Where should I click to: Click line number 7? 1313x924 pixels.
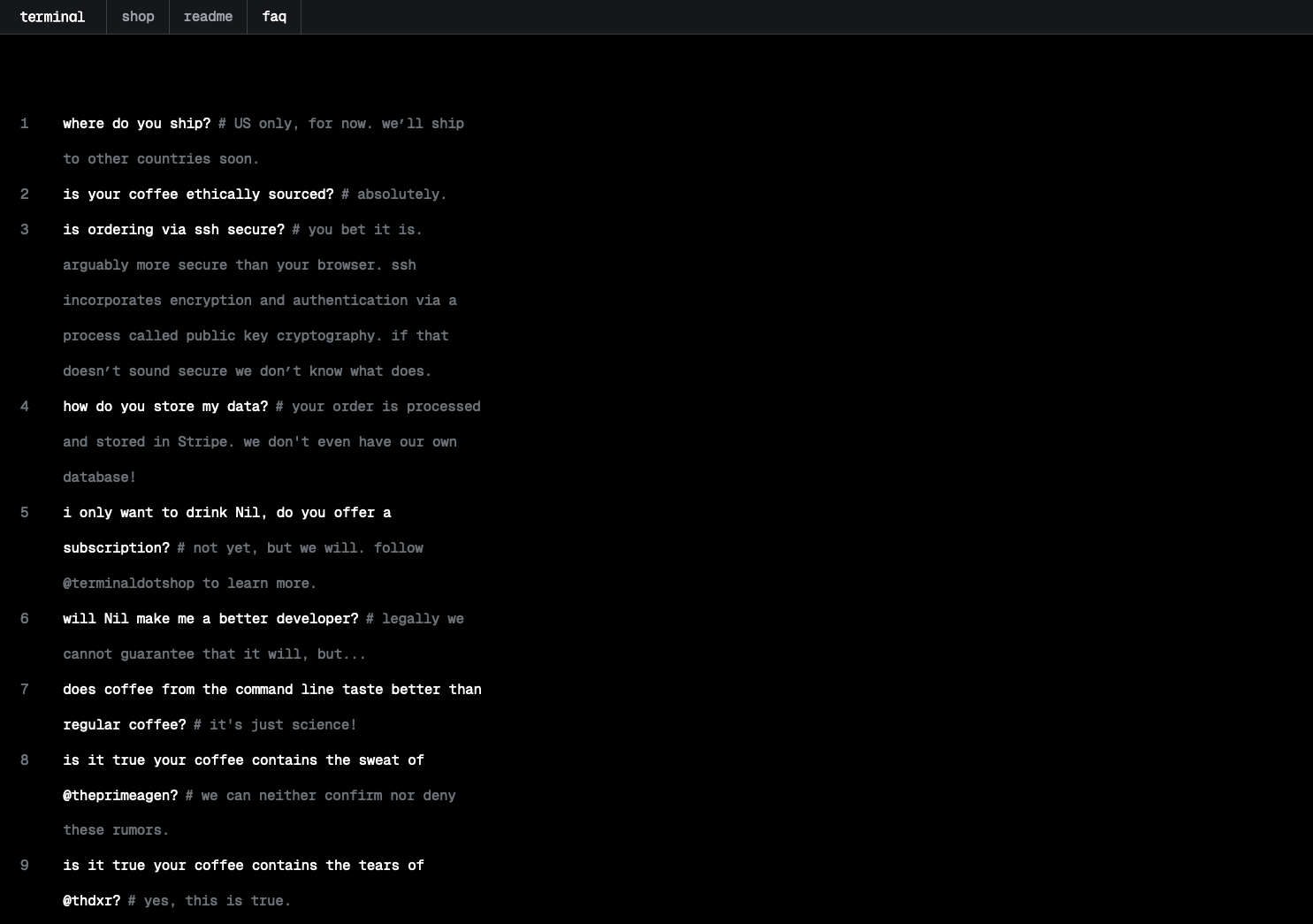25,690
